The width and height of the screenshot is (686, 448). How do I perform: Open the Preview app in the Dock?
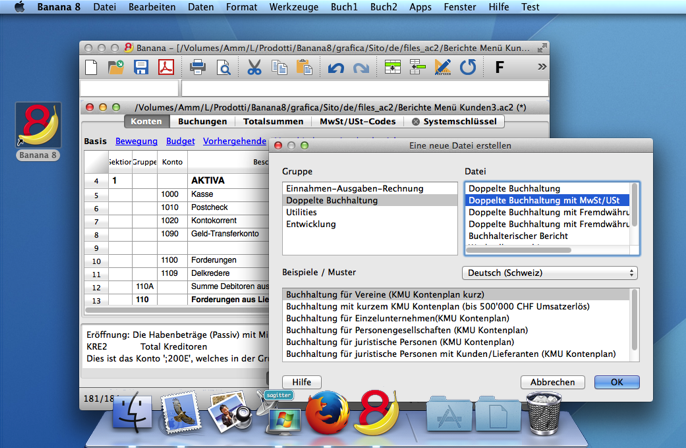click(230, 413)
